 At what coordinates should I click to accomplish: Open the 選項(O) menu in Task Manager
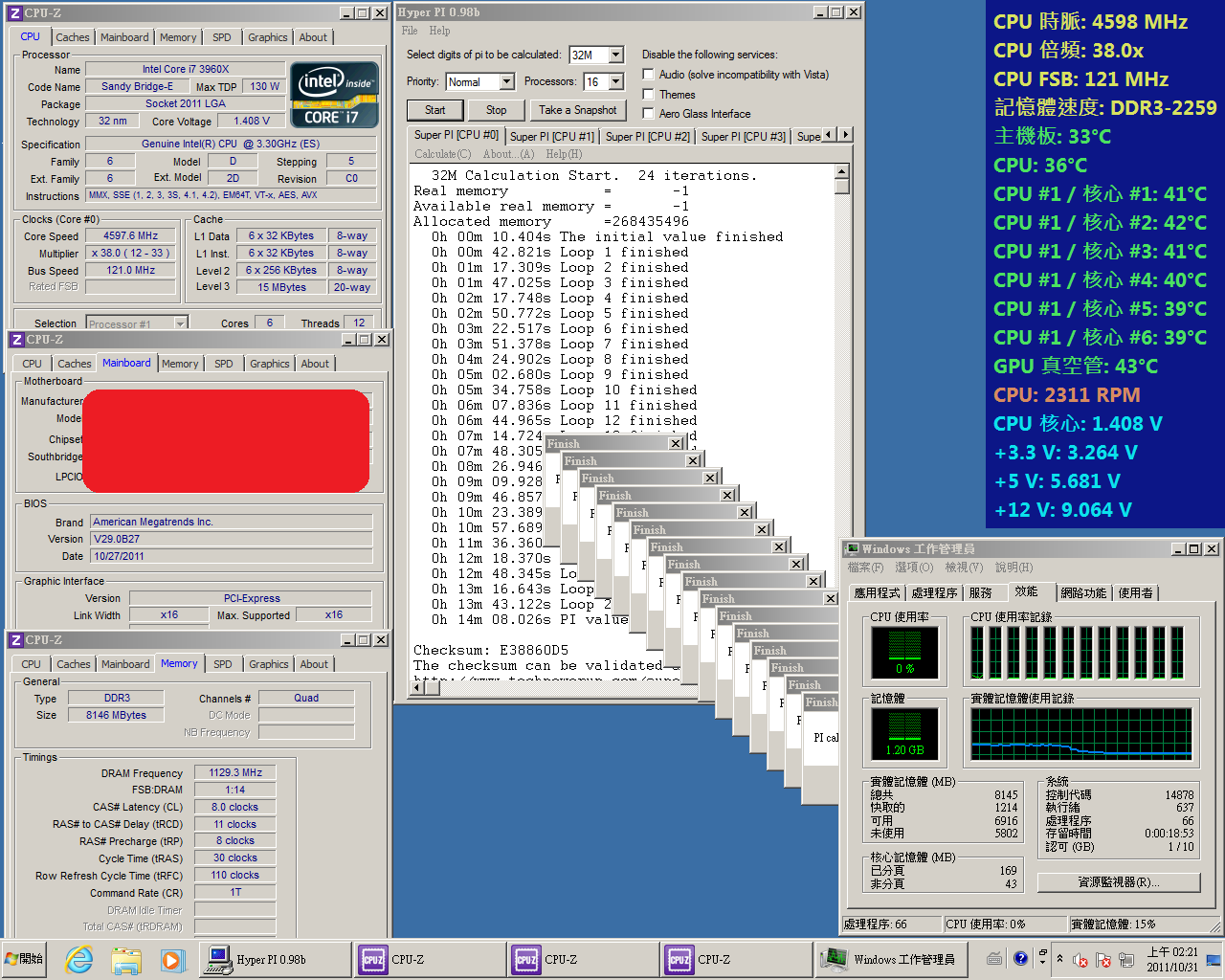(914, 568)
